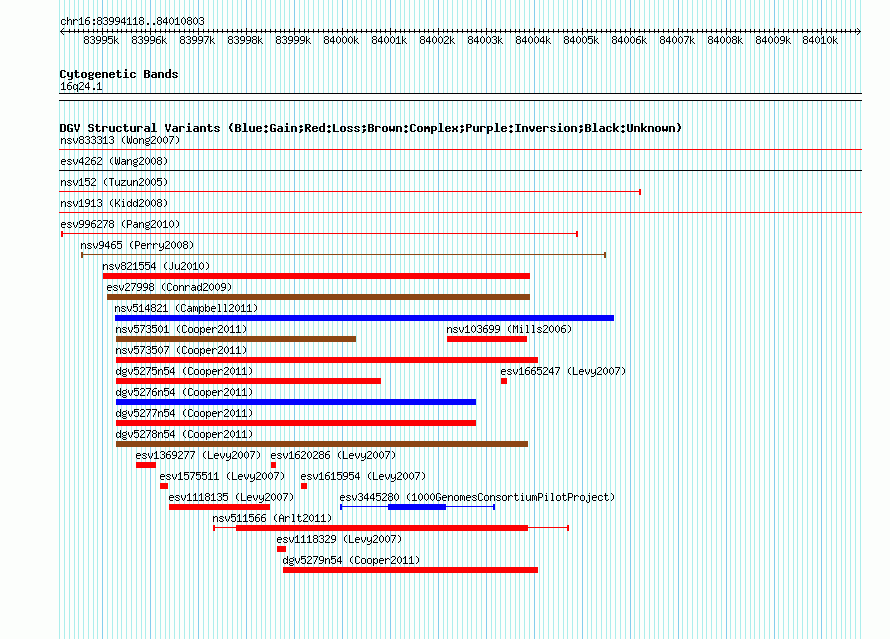
Task: Click the small esv1665247 (Levy2007) red marker
Action: (x=504, y=381)
